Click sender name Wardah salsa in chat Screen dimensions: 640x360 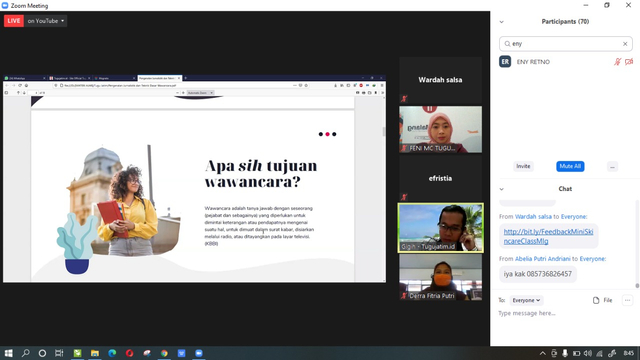click(x=533, y=217)
